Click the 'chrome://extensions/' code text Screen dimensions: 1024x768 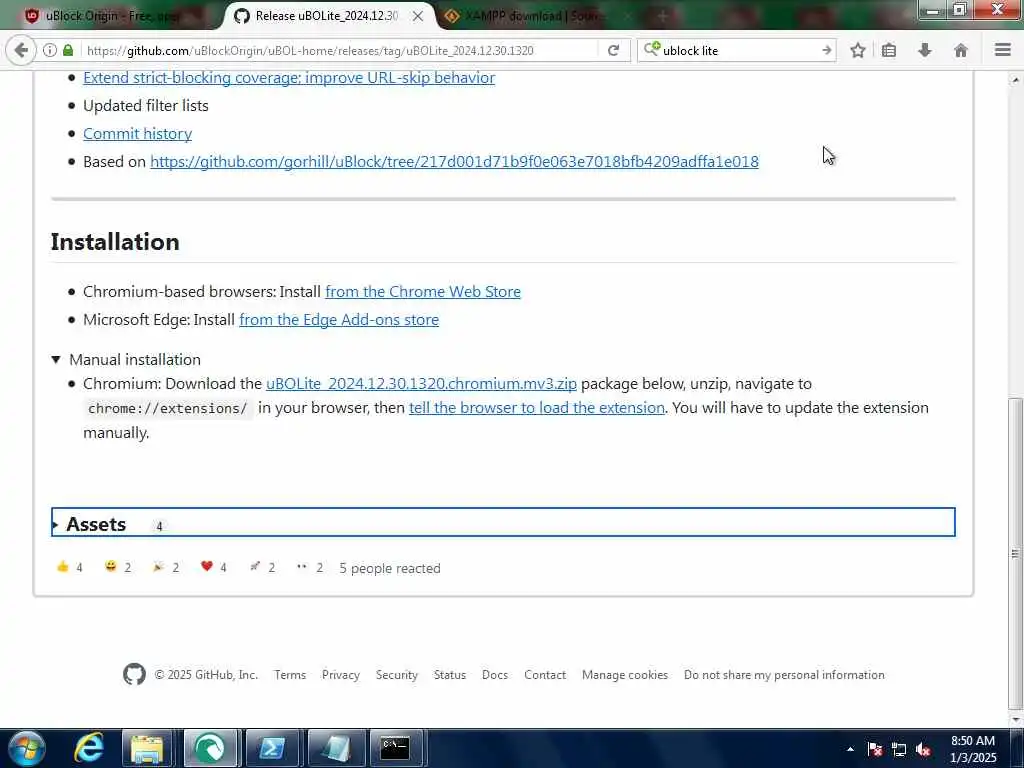(168, 408)
